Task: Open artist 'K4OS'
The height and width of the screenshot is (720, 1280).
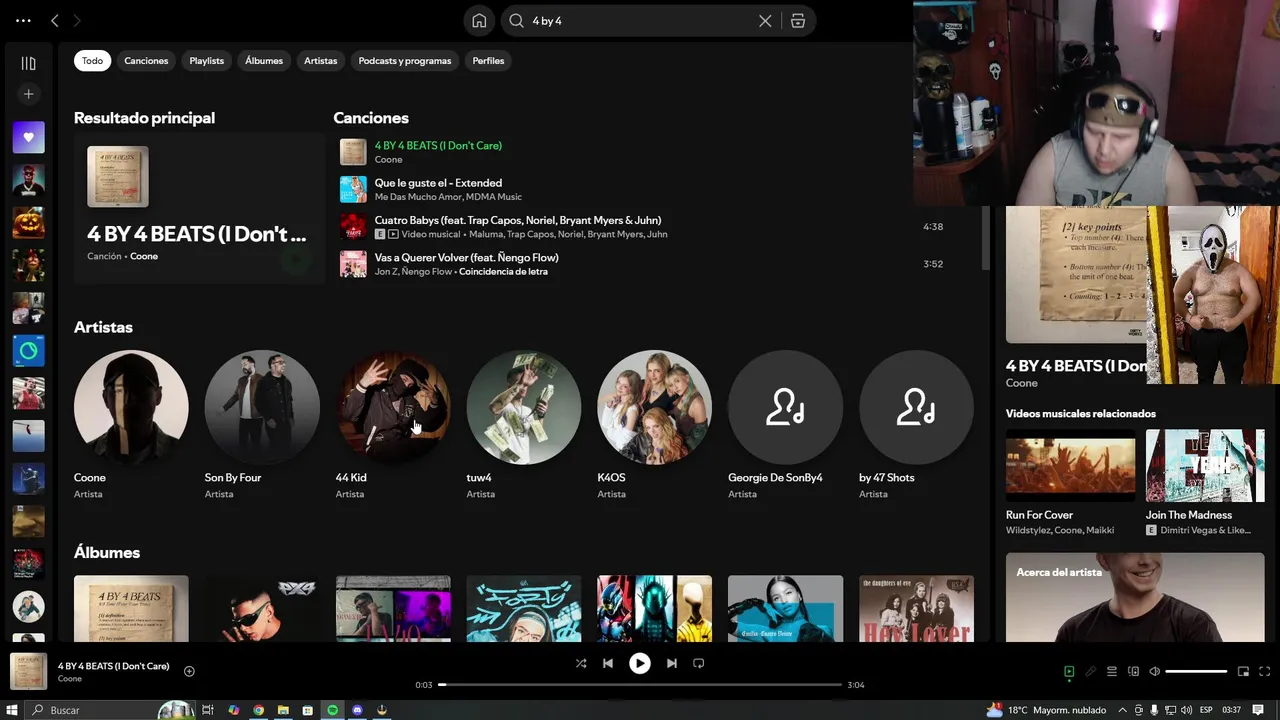Action: pyautogui.click(x=655, y=407)
